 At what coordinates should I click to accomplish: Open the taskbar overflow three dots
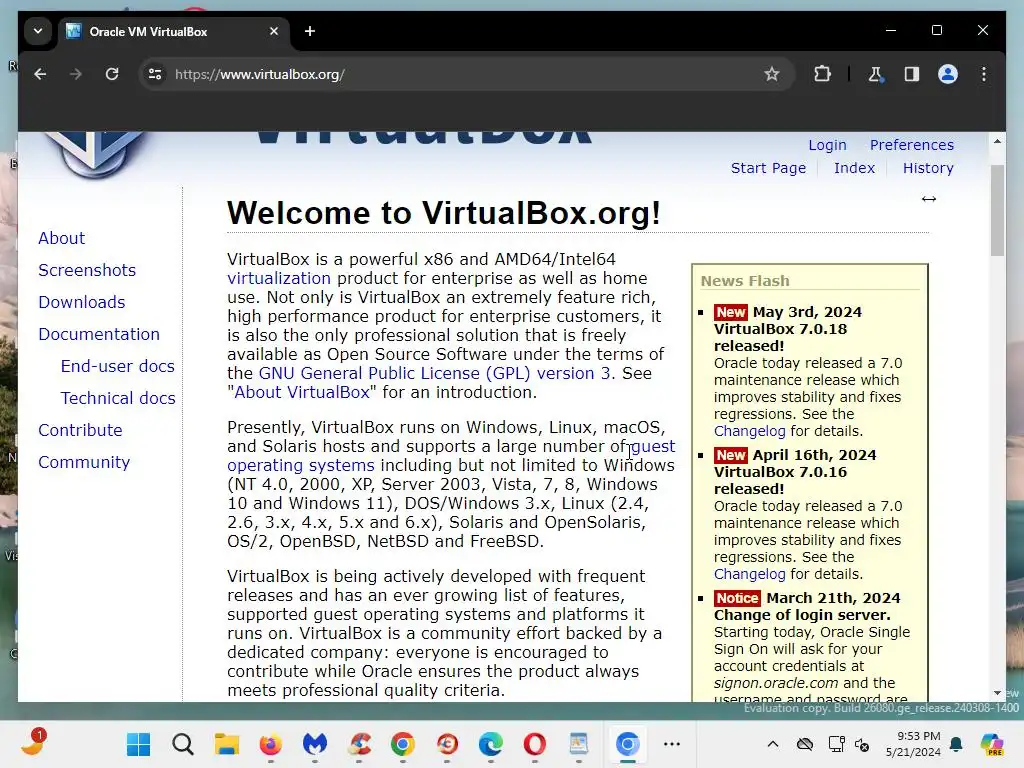(x=672, y=744)
